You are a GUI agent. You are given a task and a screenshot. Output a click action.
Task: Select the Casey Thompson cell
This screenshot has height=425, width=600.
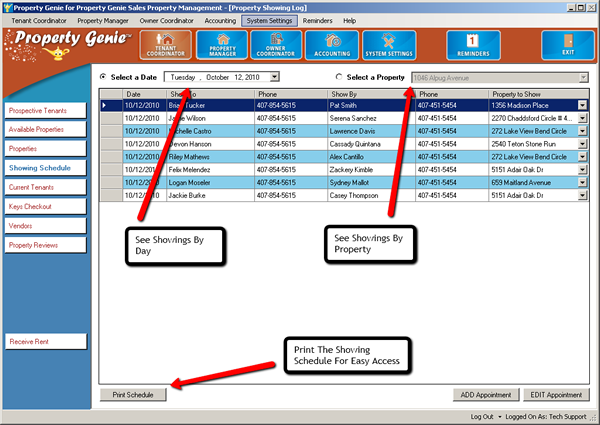point(371,195)
